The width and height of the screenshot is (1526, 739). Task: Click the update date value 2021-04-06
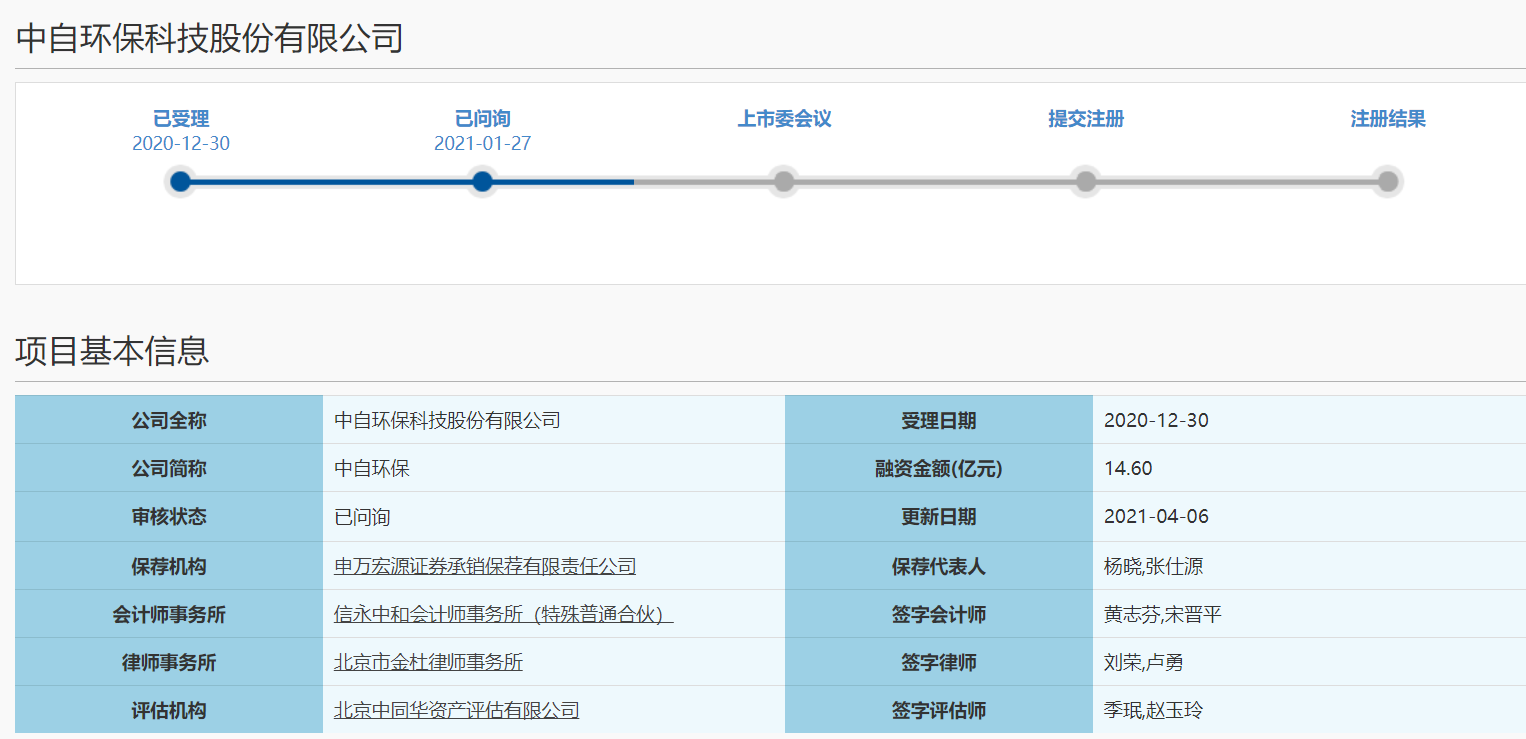click(1156, 517)
